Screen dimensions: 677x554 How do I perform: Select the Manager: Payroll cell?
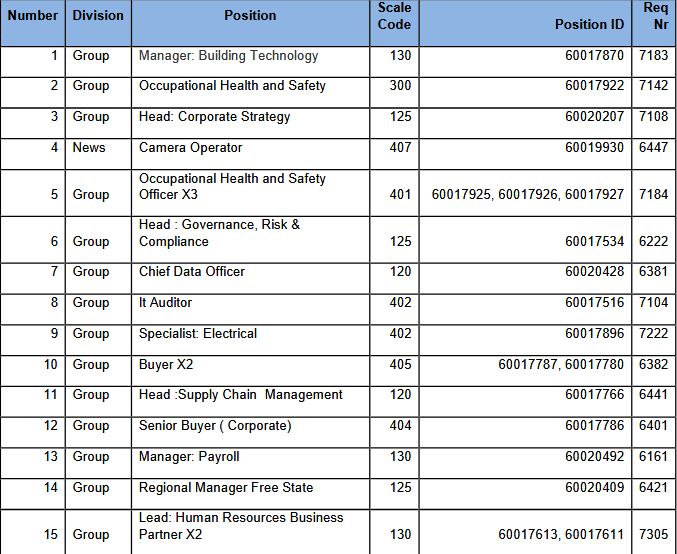click(x=250, y=463)
